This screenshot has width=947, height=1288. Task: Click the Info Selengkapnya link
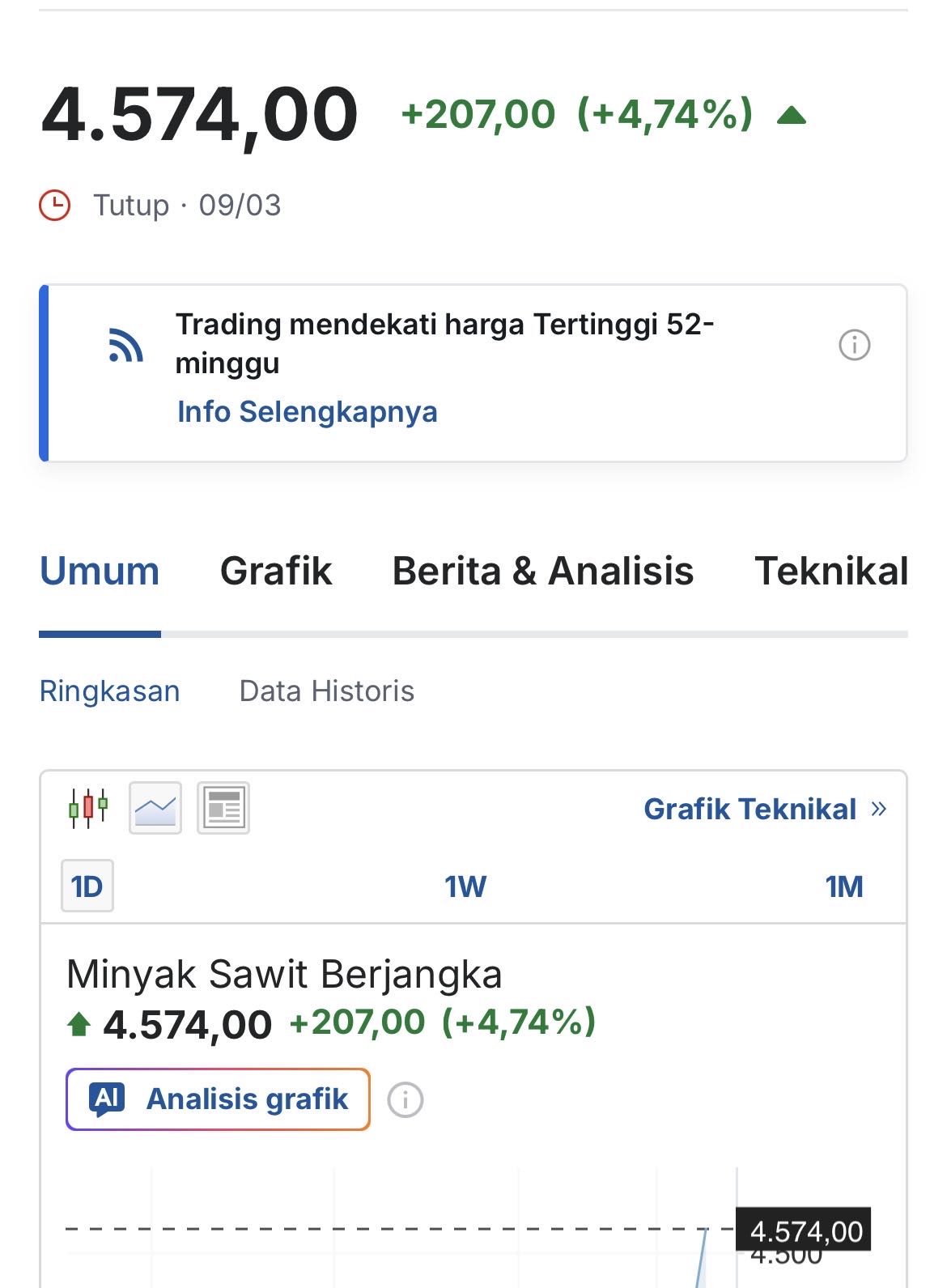[x=308, y=412]
